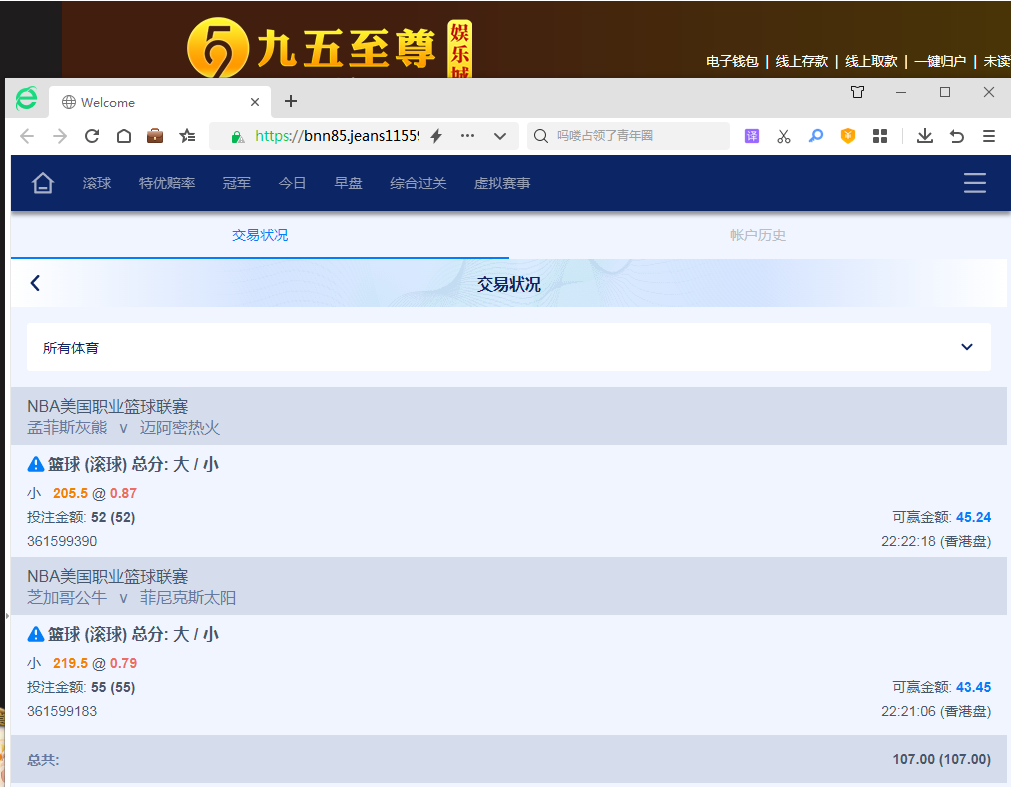The image size is (1011, 787).
Task: Focus the browser search box
Action: coord(629,136)
